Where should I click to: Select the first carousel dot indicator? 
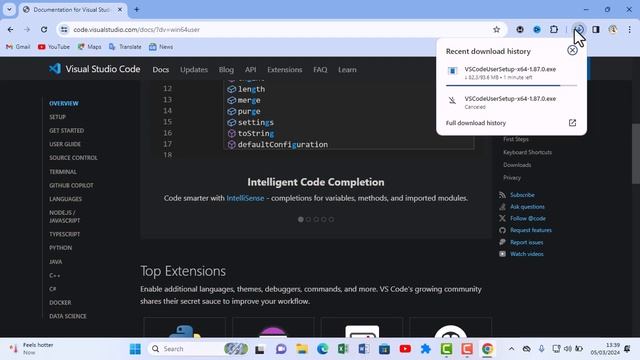(301, 220)
